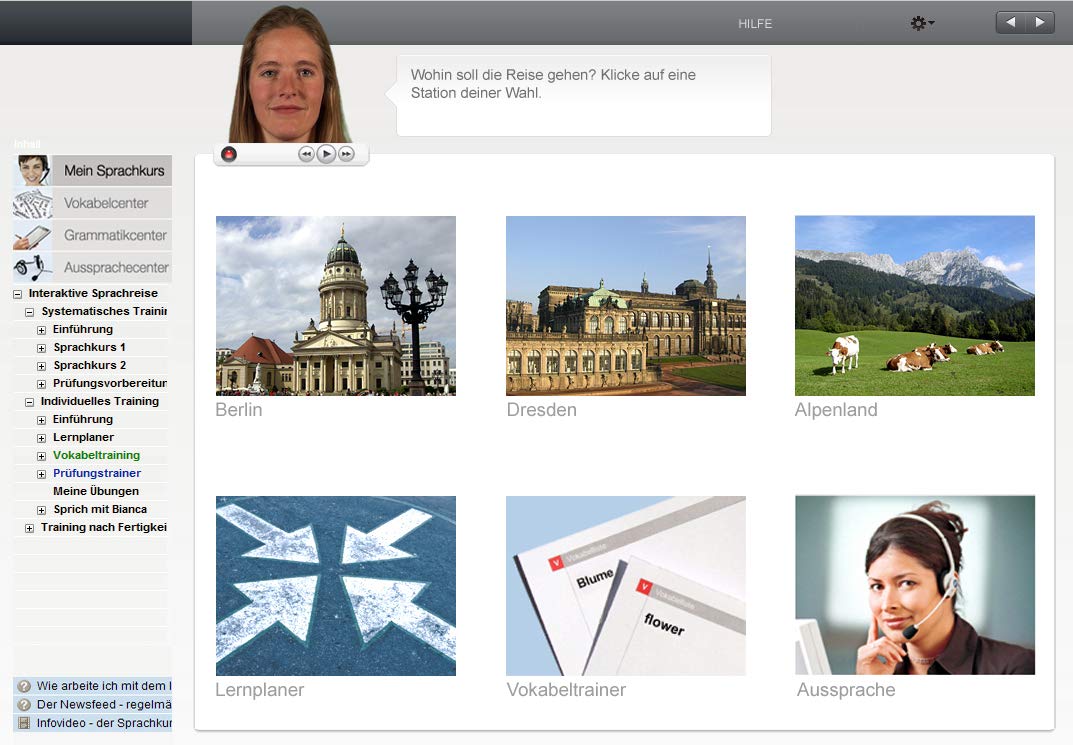1073x745 pixels.
Task: Expand the Sprachkurs 2 node
Action: click(42, 366)
